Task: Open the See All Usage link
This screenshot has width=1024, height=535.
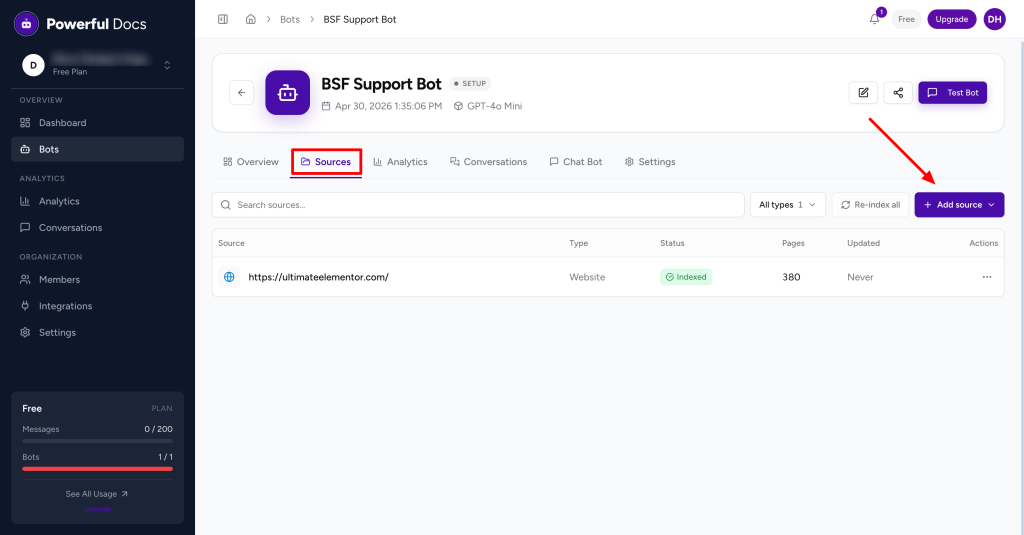Action: tap(97, 494)
